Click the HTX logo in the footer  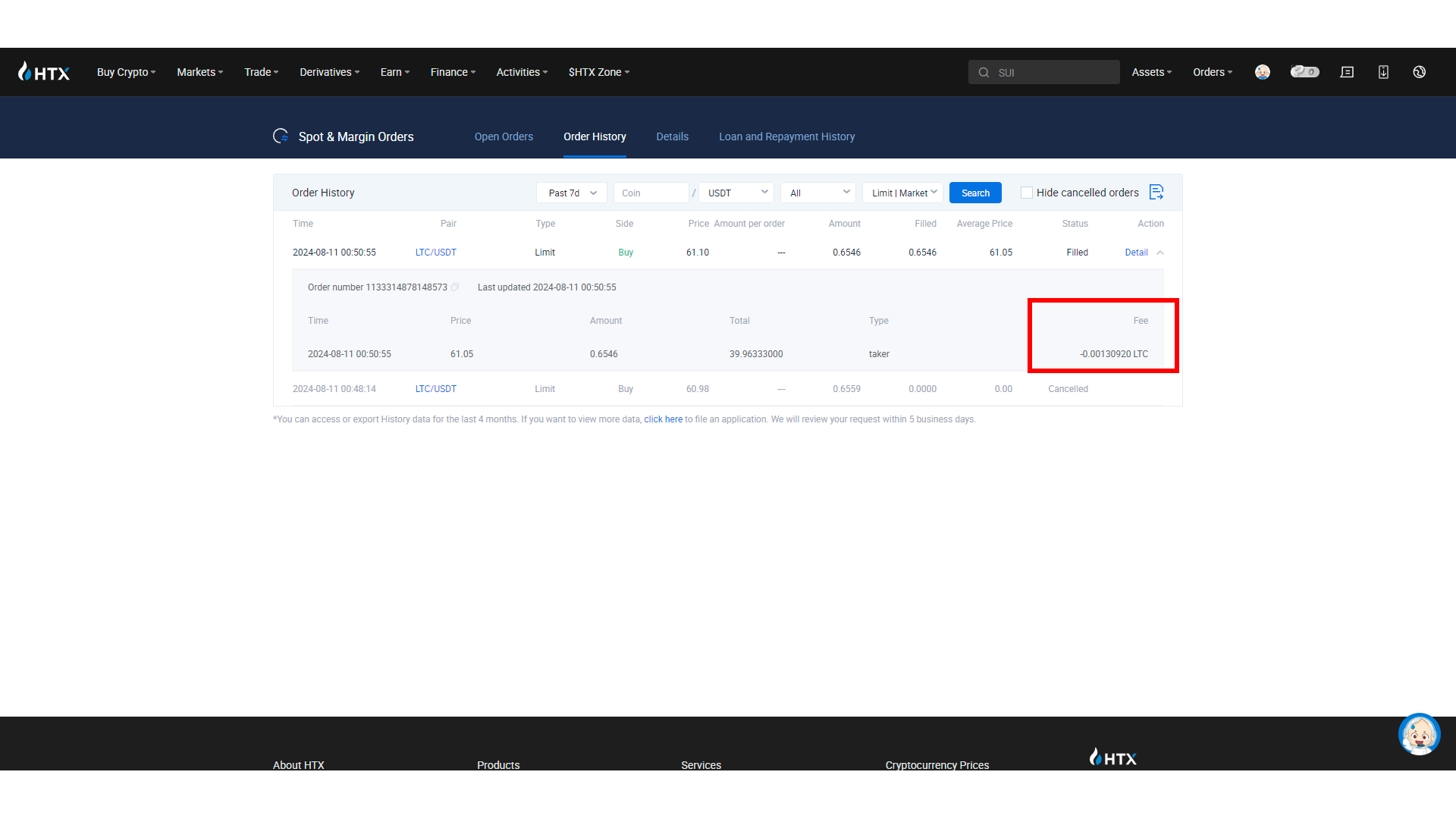[x=1112, y=757]
